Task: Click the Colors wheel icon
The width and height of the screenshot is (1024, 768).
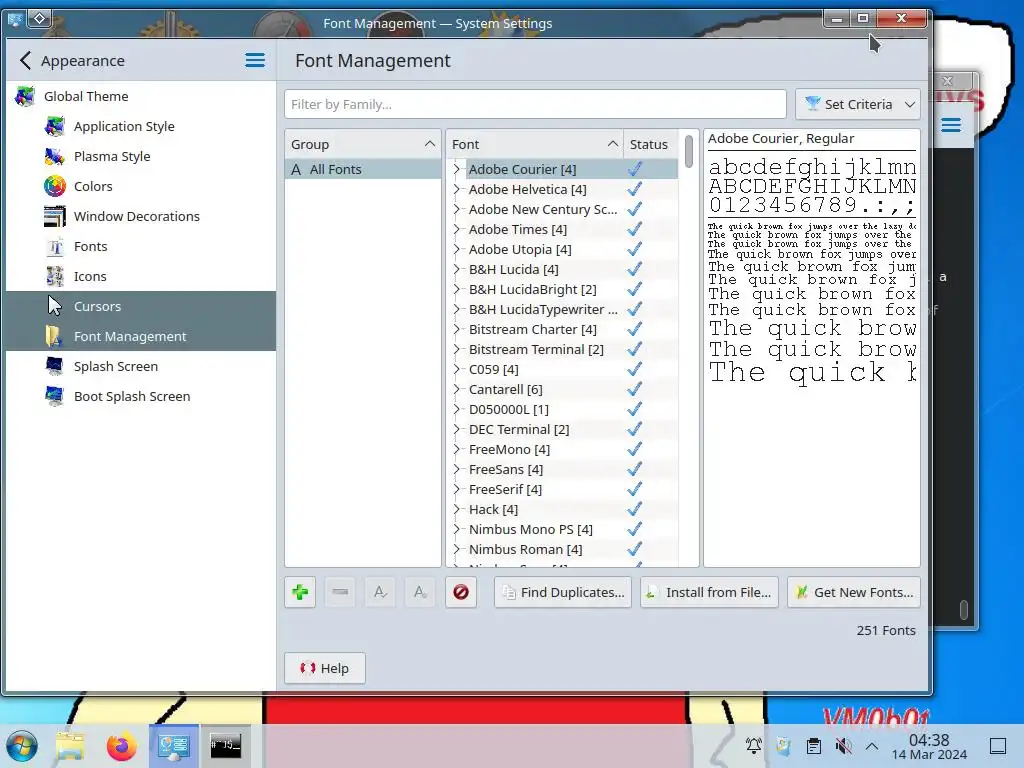Action: (x=55, y=187)
